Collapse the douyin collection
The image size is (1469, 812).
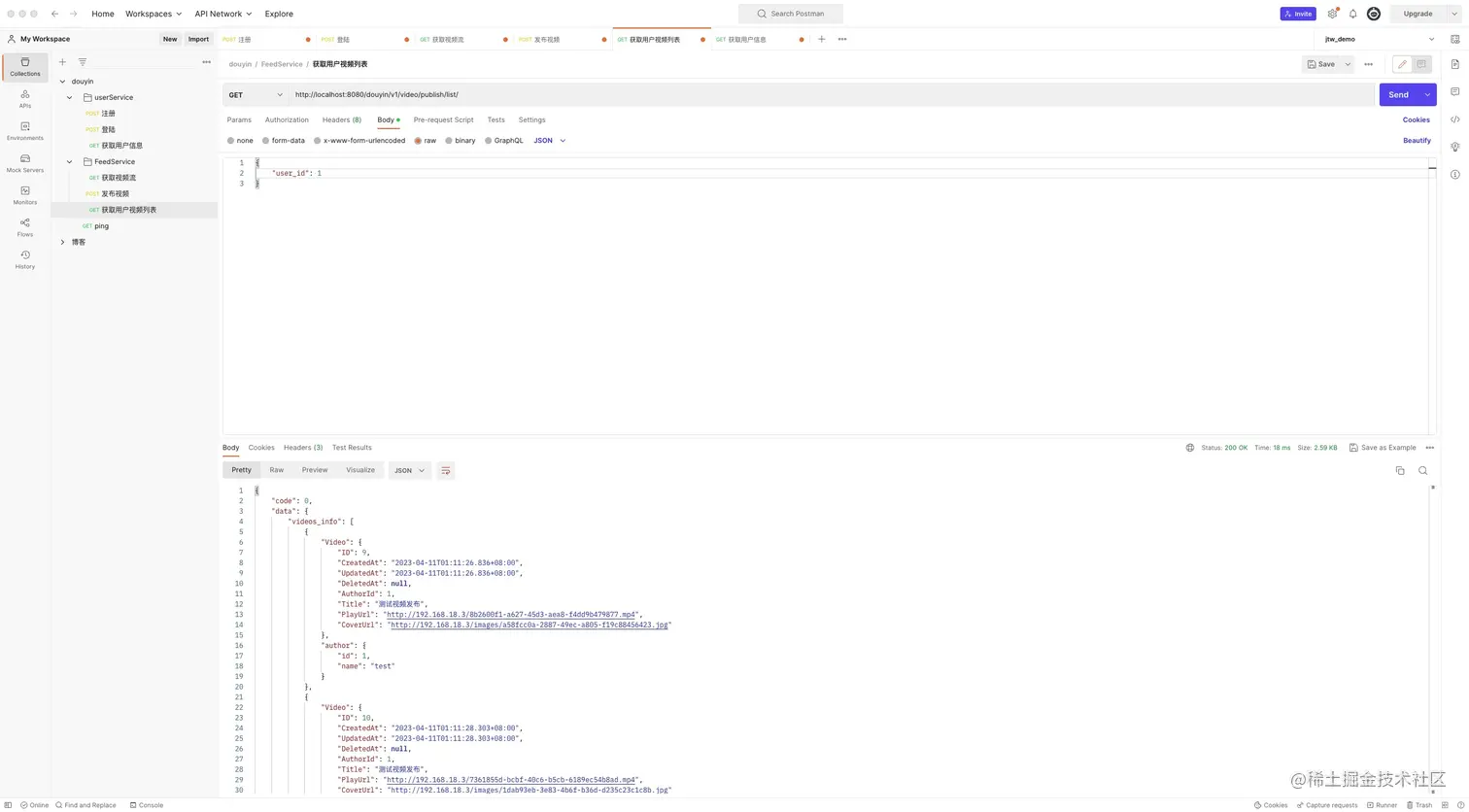(62, 82)
